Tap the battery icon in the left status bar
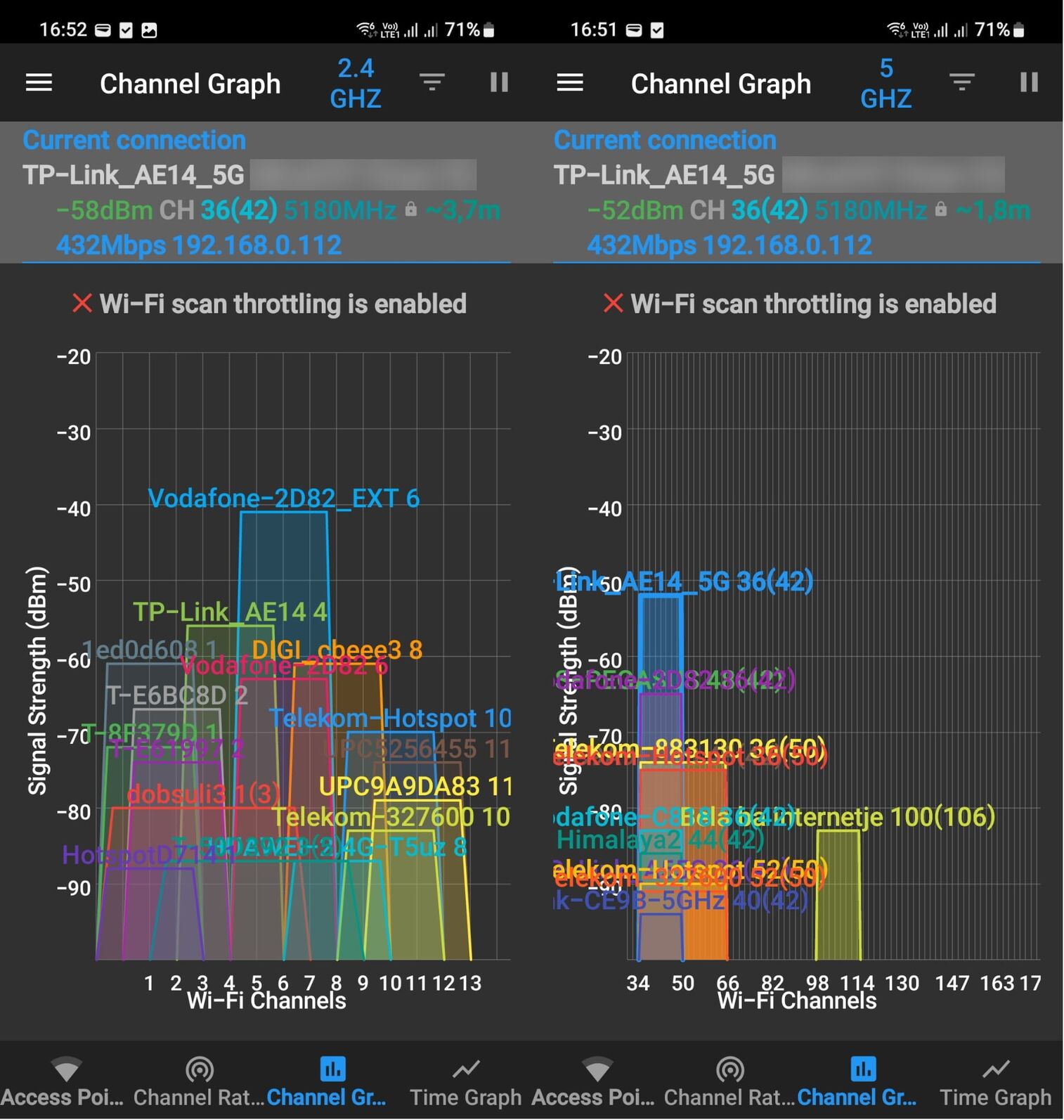This screenshot has height=1120, width=1064. pos(489,30)
